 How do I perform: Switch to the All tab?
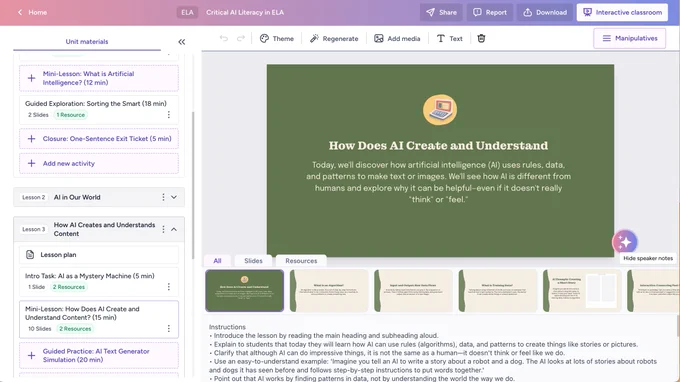(x=217, y=261)
